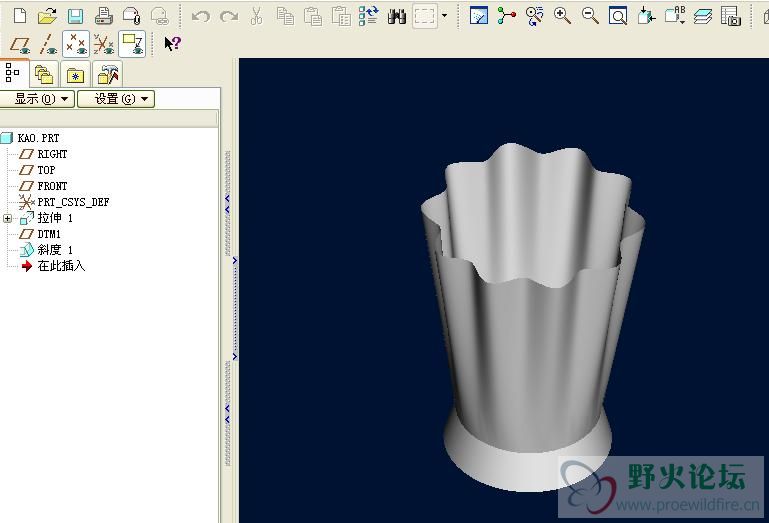Toggle datum axes display
The width and height of the screenshot is (769, 523).
48,45
